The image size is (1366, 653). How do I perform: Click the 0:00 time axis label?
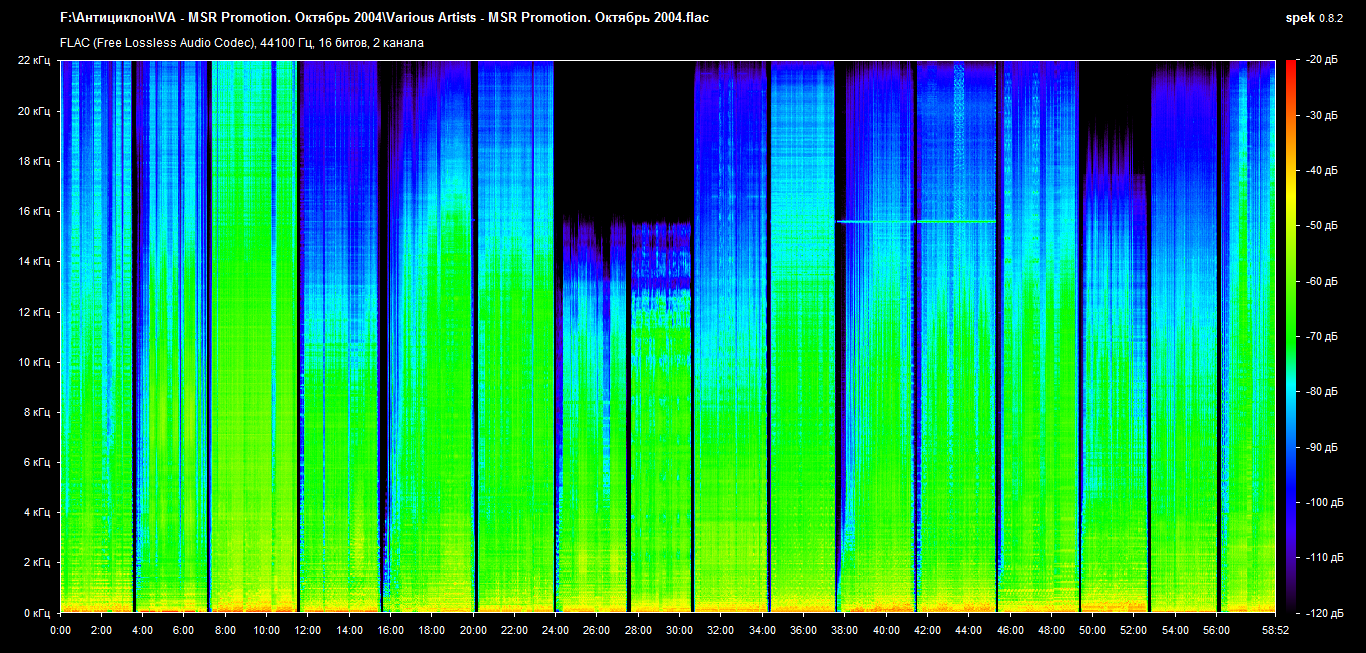click(x=60, y=631)
